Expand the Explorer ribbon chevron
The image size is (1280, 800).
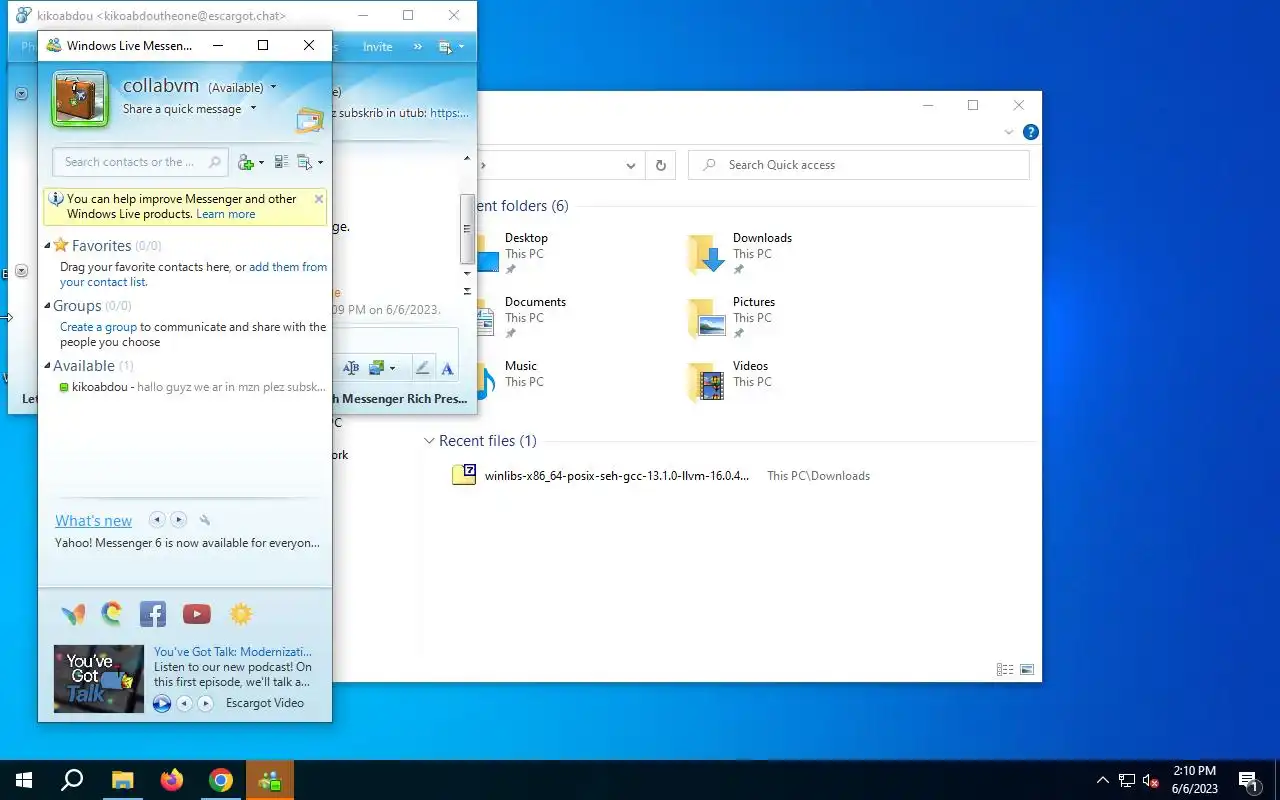(x=1008, y=133)
